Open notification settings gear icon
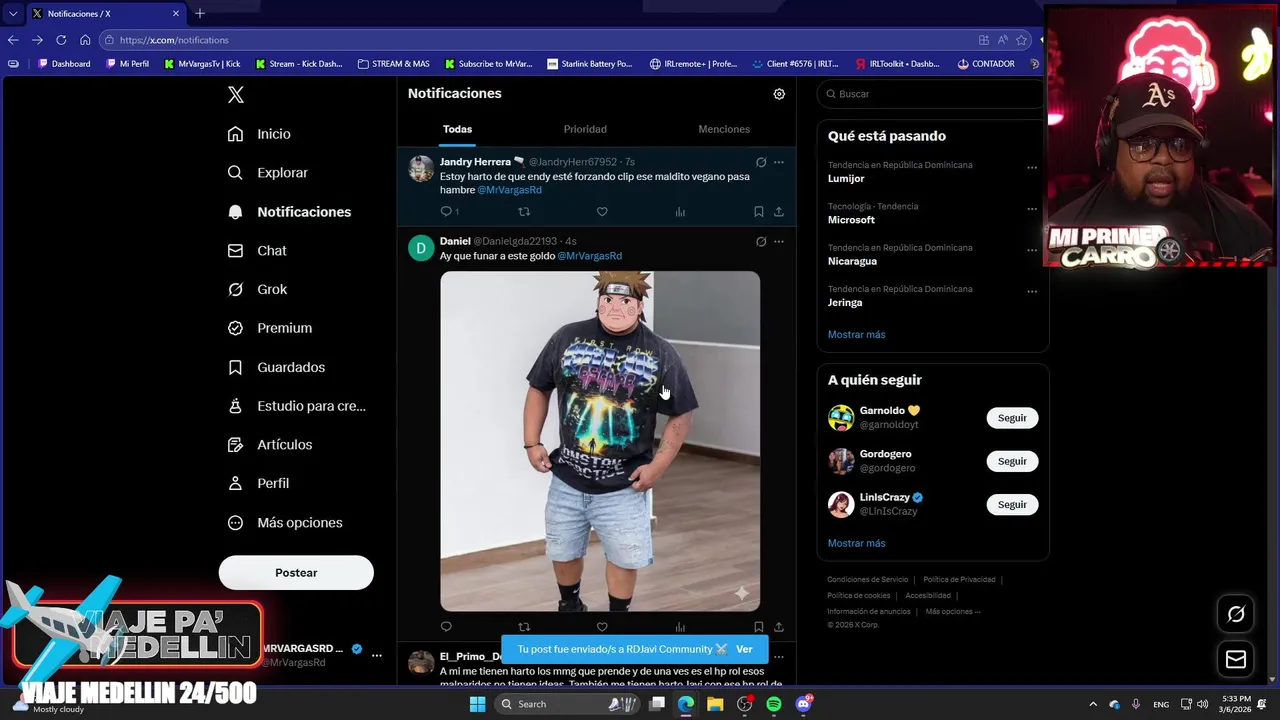The image size is (1280, 720). [x=779, y=94]
